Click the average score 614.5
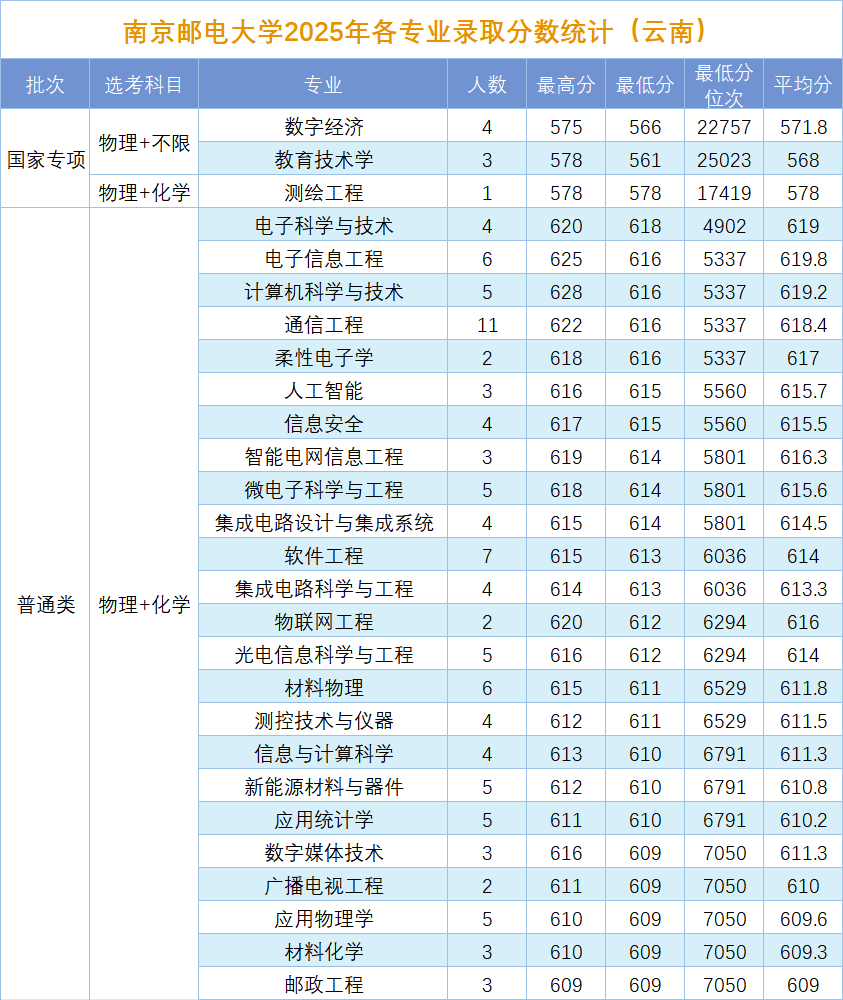843x1000 pixels. [803, 524]
